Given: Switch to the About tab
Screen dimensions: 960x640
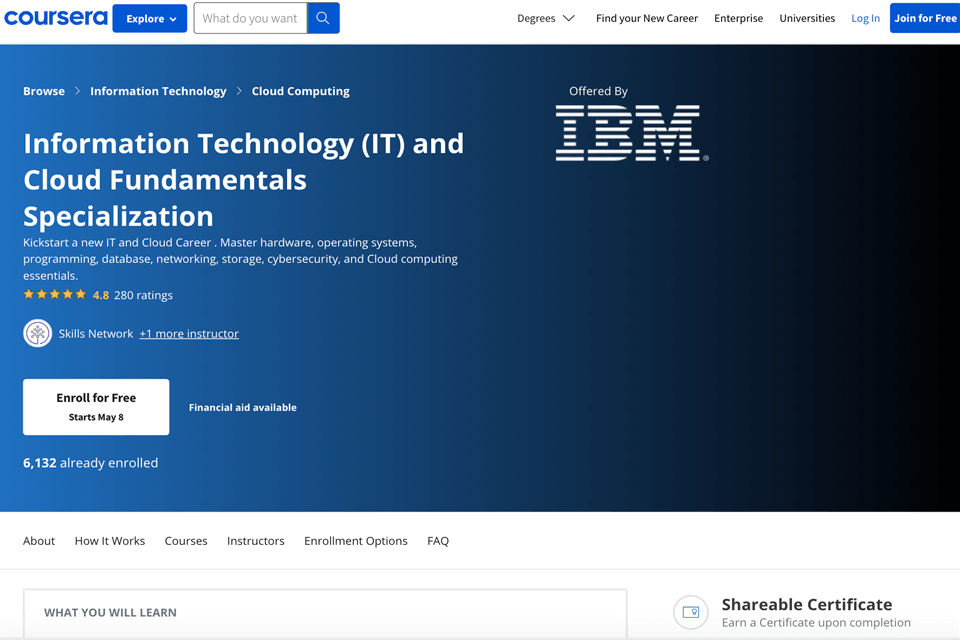Looking at the screenshot, I should (39, 541).
